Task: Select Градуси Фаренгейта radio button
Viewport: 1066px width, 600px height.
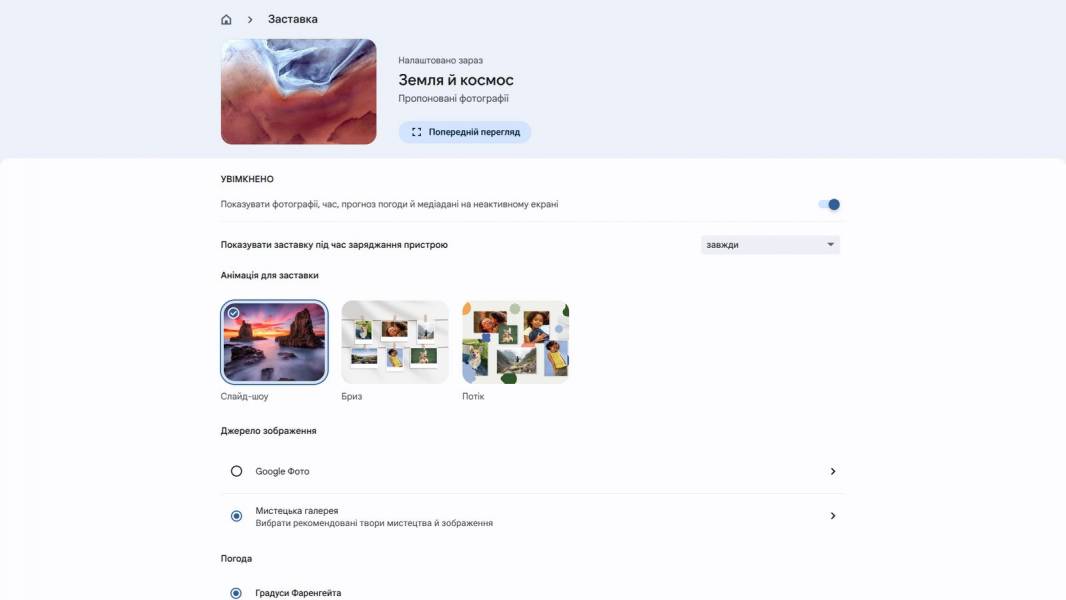Action: [x=236, y=593]
